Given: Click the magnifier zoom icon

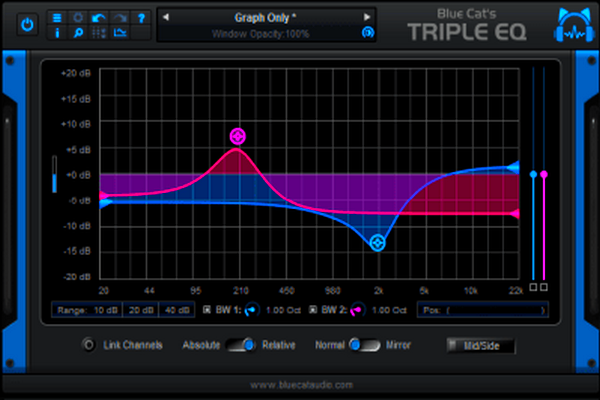Looking at the screenshot, I should click(x=78, y=33).
